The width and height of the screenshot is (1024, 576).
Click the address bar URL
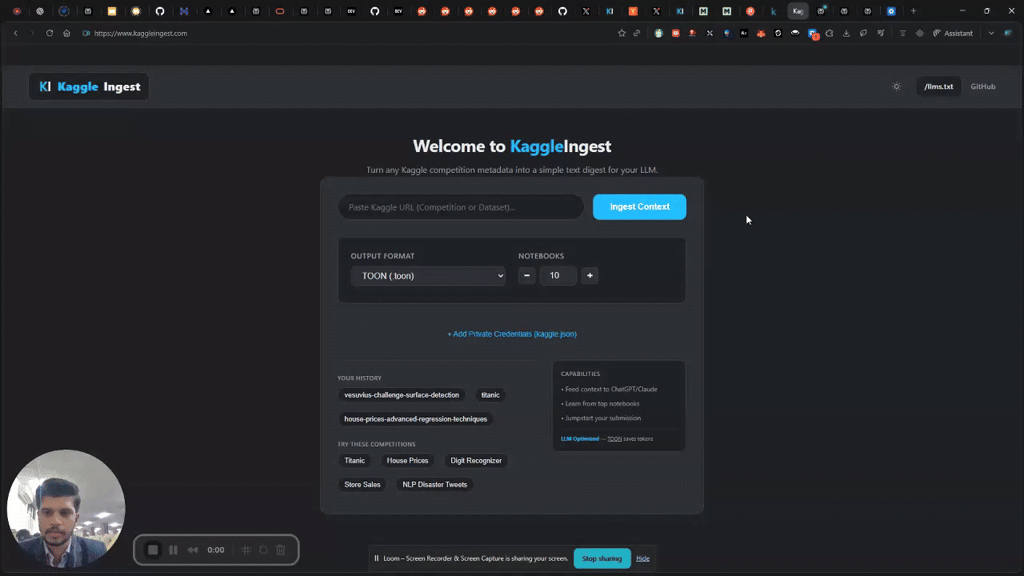coord(140,33)
